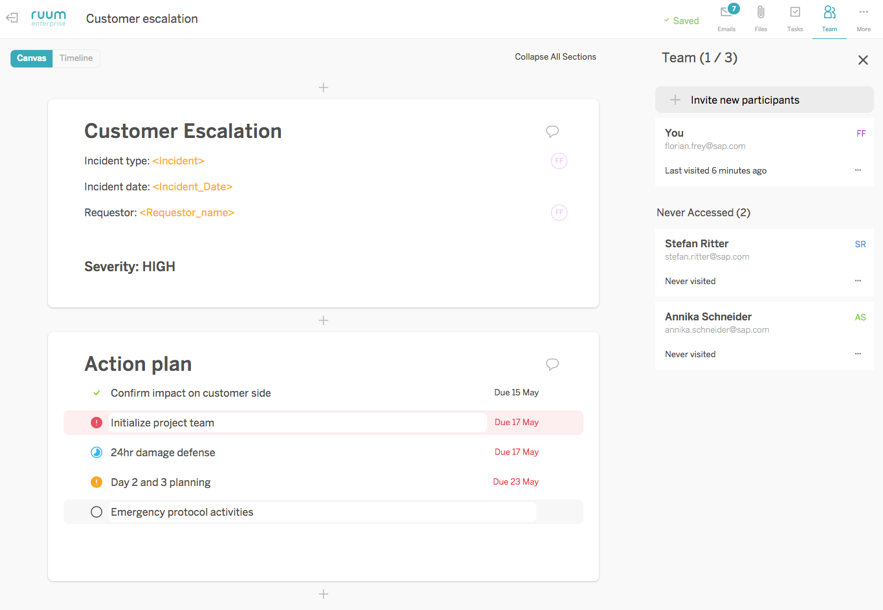Image resolution: width=883 pixels, height=610 pixels.
Task: Toggle completion of Confirm impact on customer side
Action: tap(96, 393)
